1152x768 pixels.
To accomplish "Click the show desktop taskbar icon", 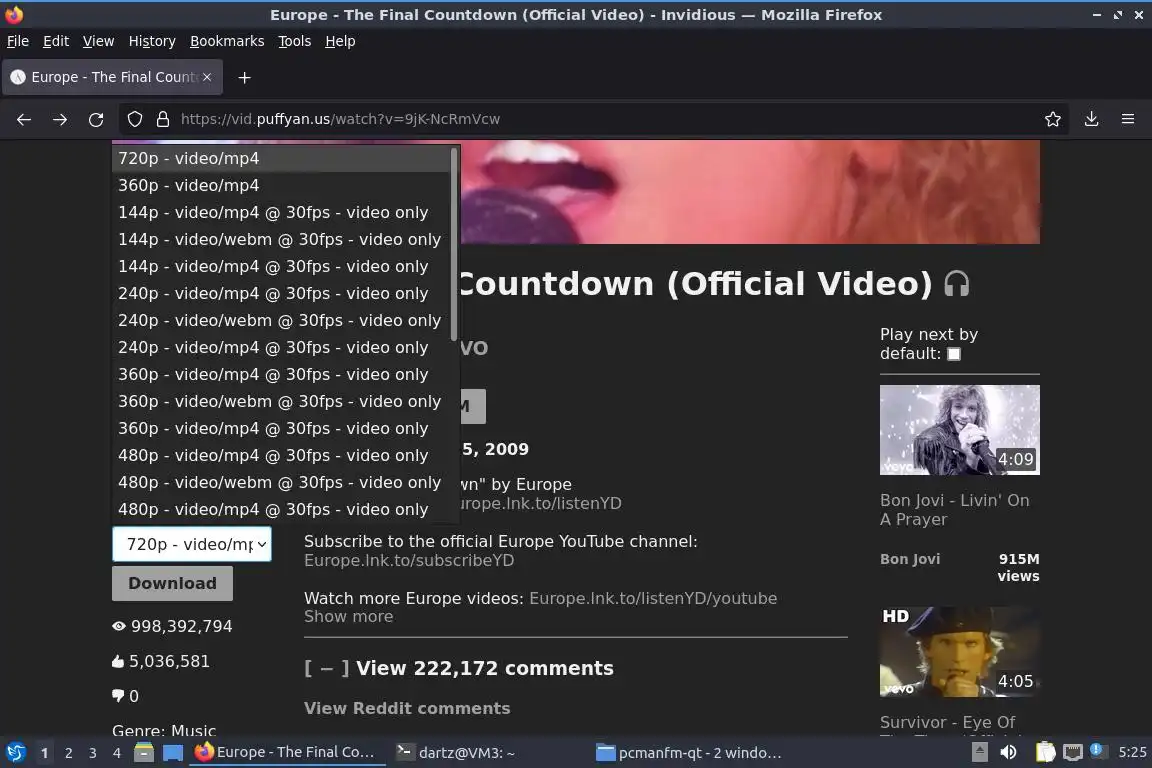I will (173, 753).
